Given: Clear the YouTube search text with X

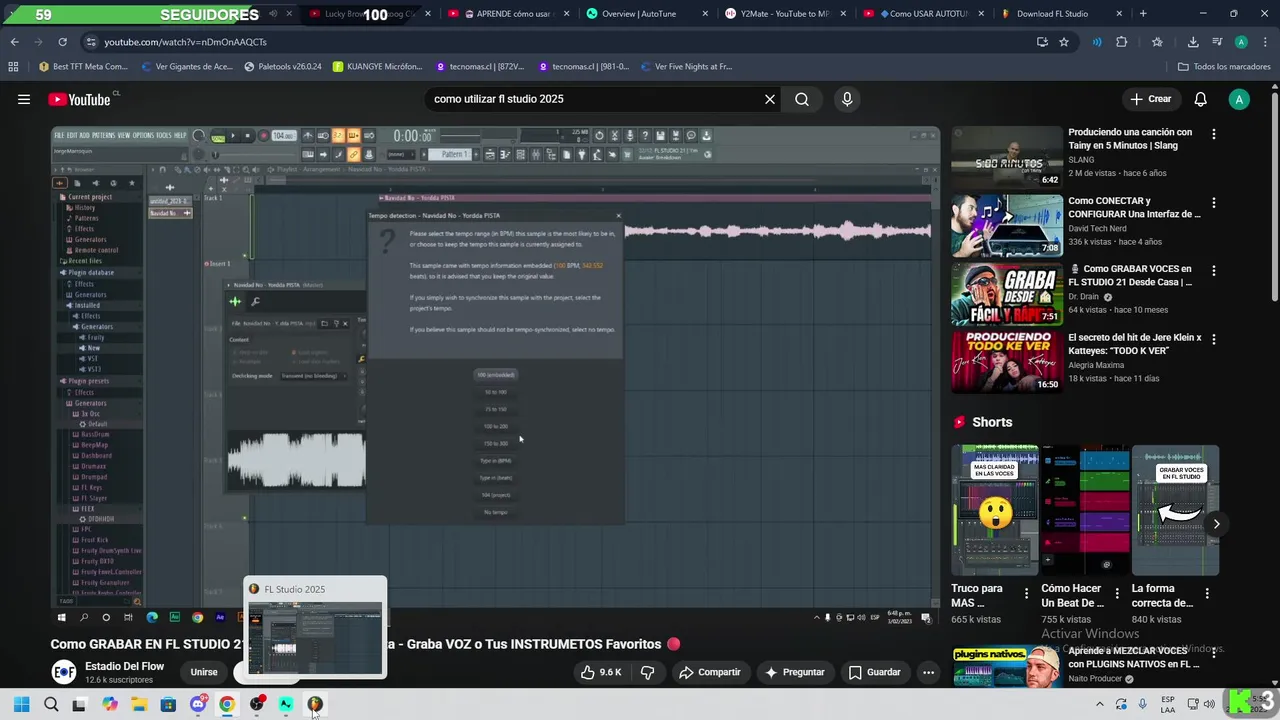Looking at the screenshot, I should coord(770,99).
